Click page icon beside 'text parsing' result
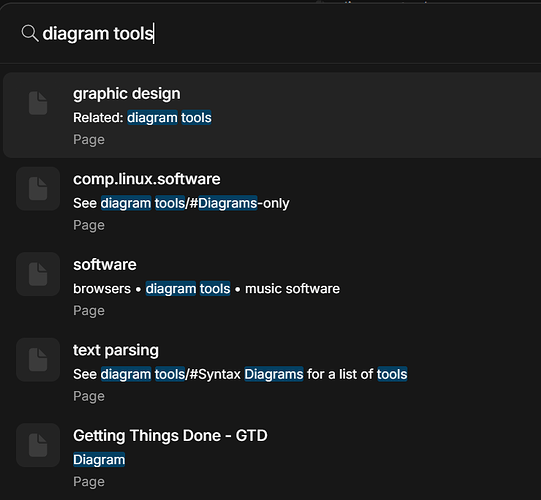The height and width of the screenshot is (500, 541). [38, 360]
